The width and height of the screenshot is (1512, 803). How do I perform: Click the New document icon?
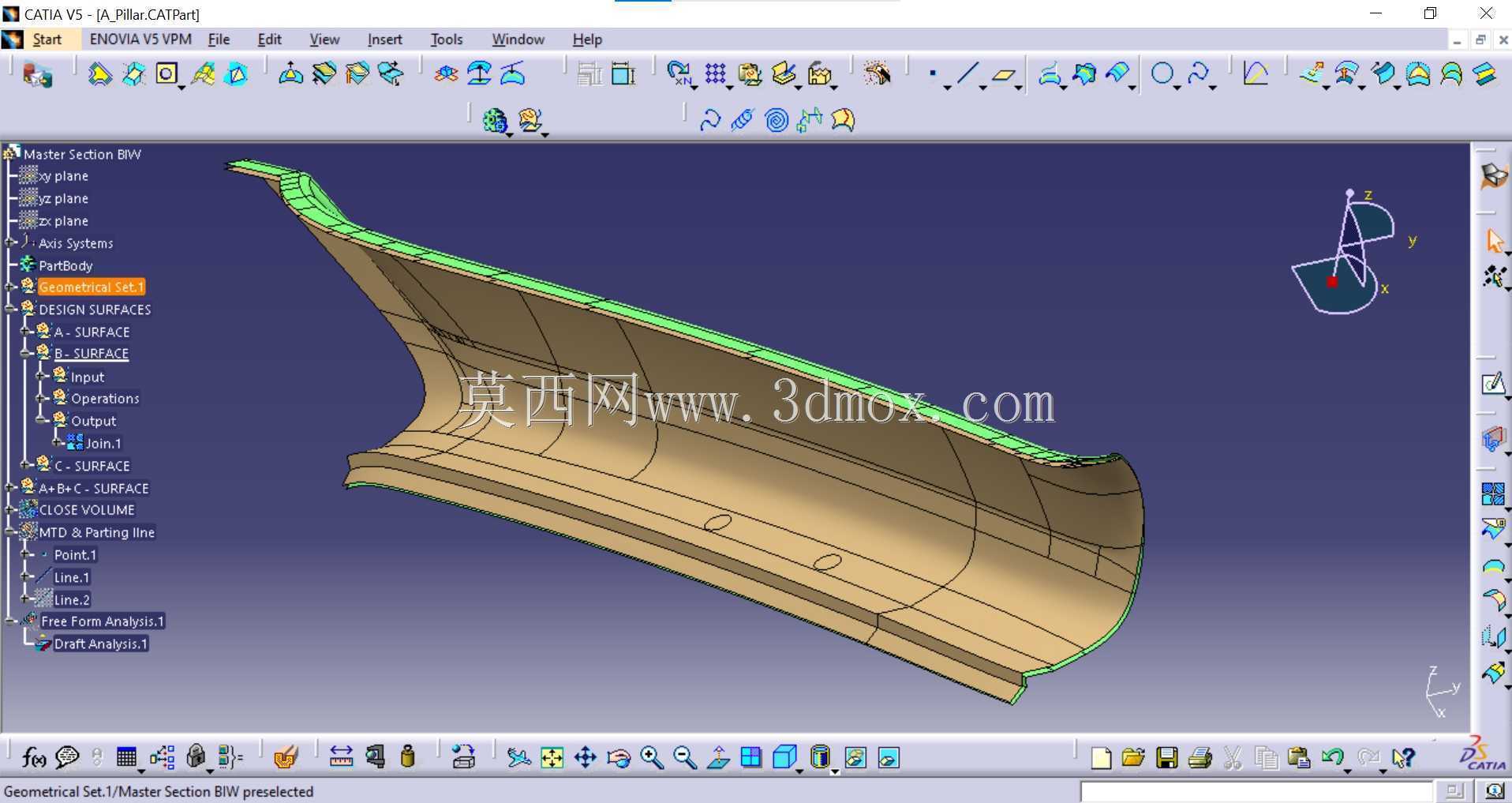1100,758
